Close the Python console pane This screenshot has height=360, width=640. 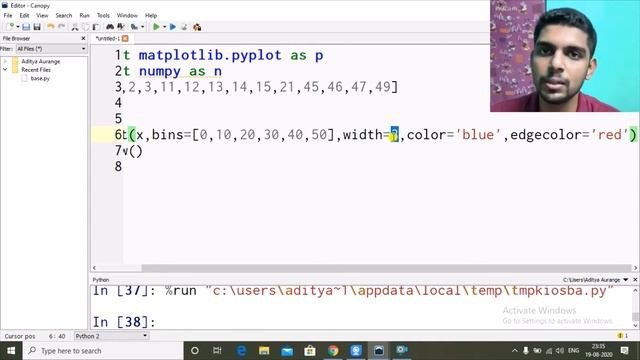[x=635, y=280]
